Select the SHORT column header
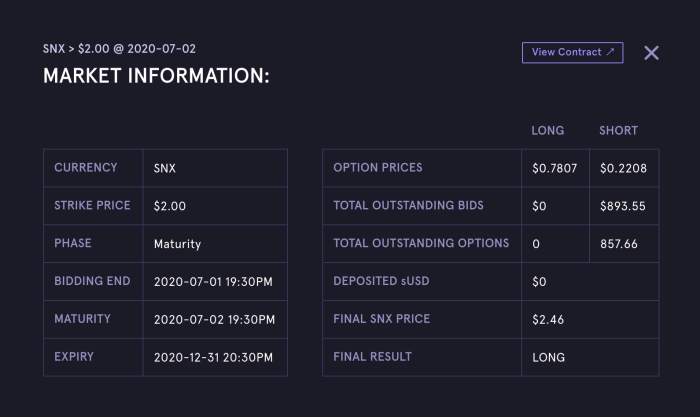The width and height of the screenshot is (700, 417). 618,130
